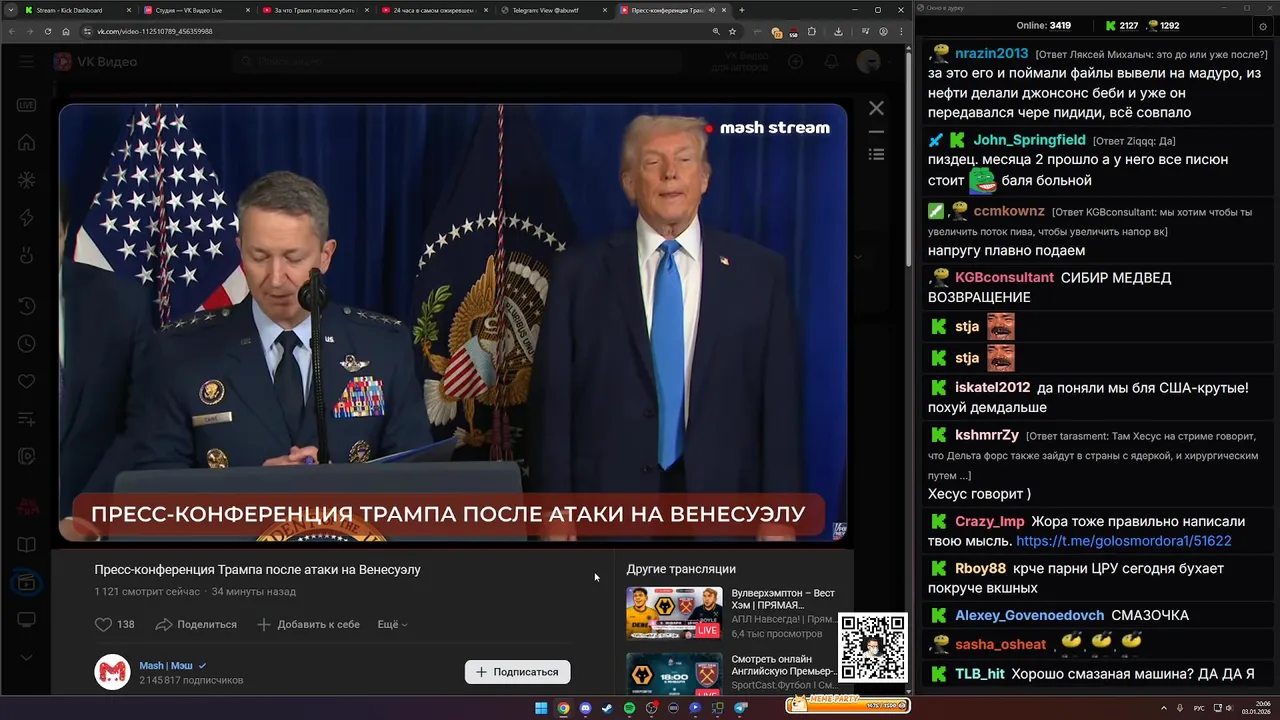
Task: Open Смотреть онлайн Английскую Премьер stream thumbnail
Action: (674, 673)
